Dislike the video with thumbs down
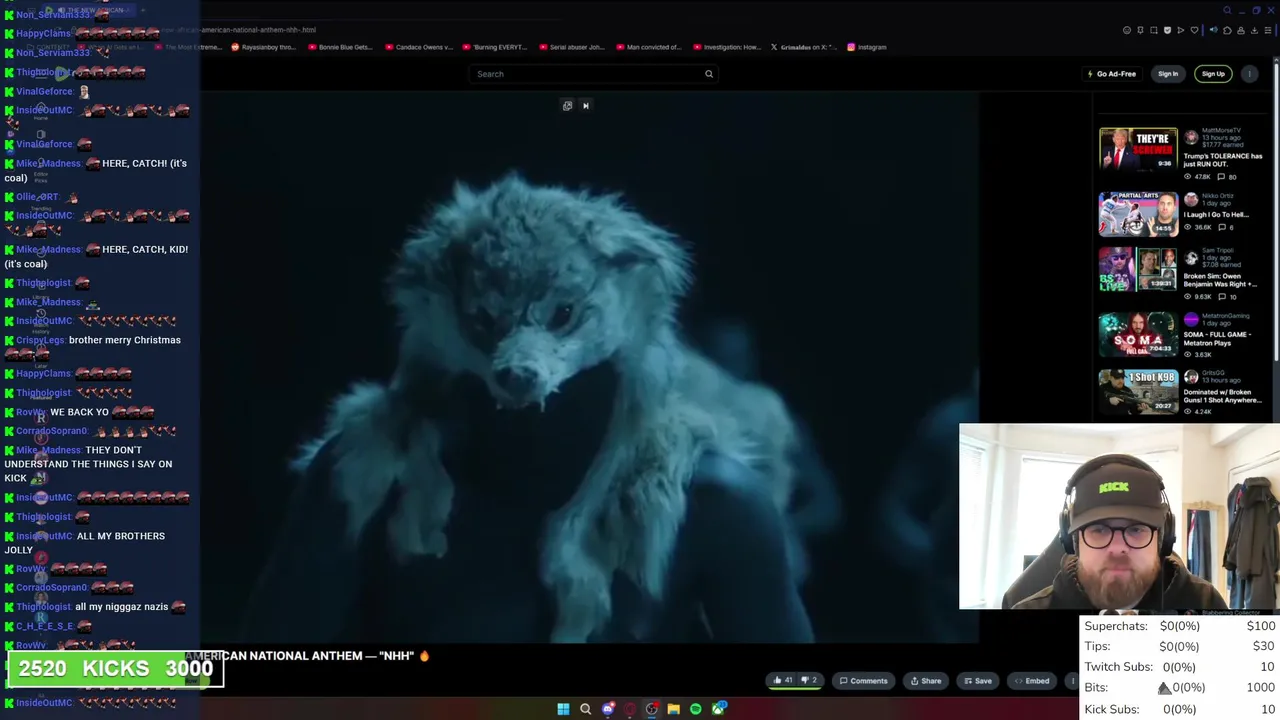Image resolution: width=1280 pixels, height=720 pixels. (809, 680)
